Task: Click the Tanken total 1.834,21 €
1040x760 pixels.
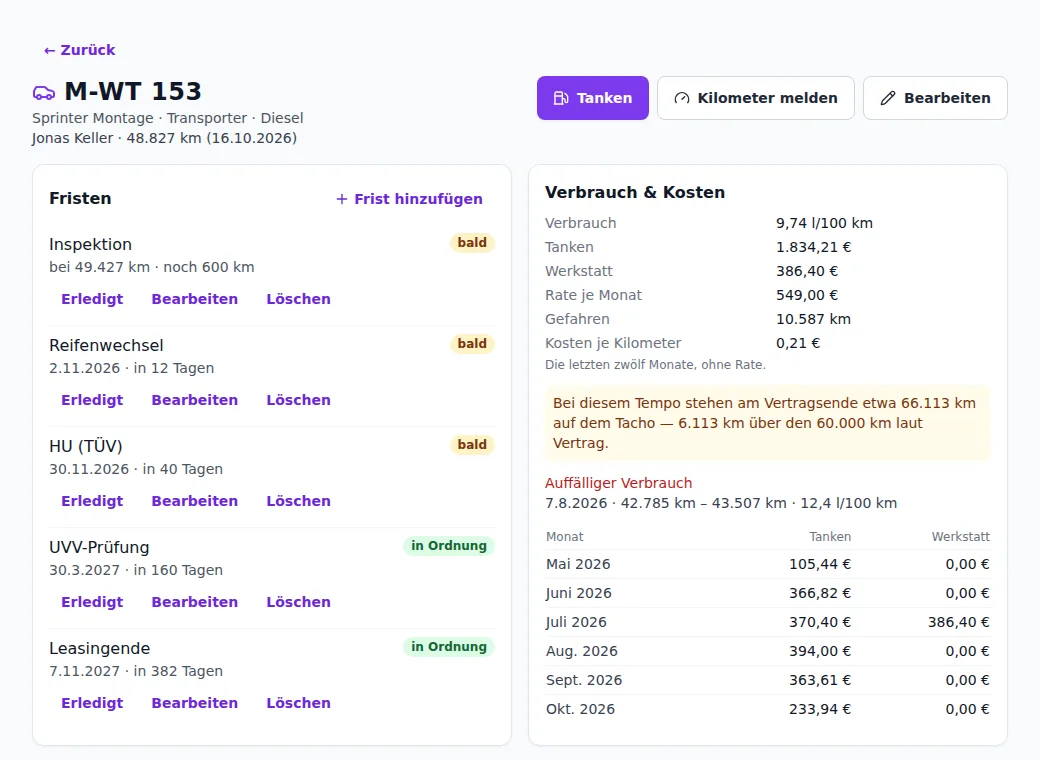Action: tap(814, 247)
